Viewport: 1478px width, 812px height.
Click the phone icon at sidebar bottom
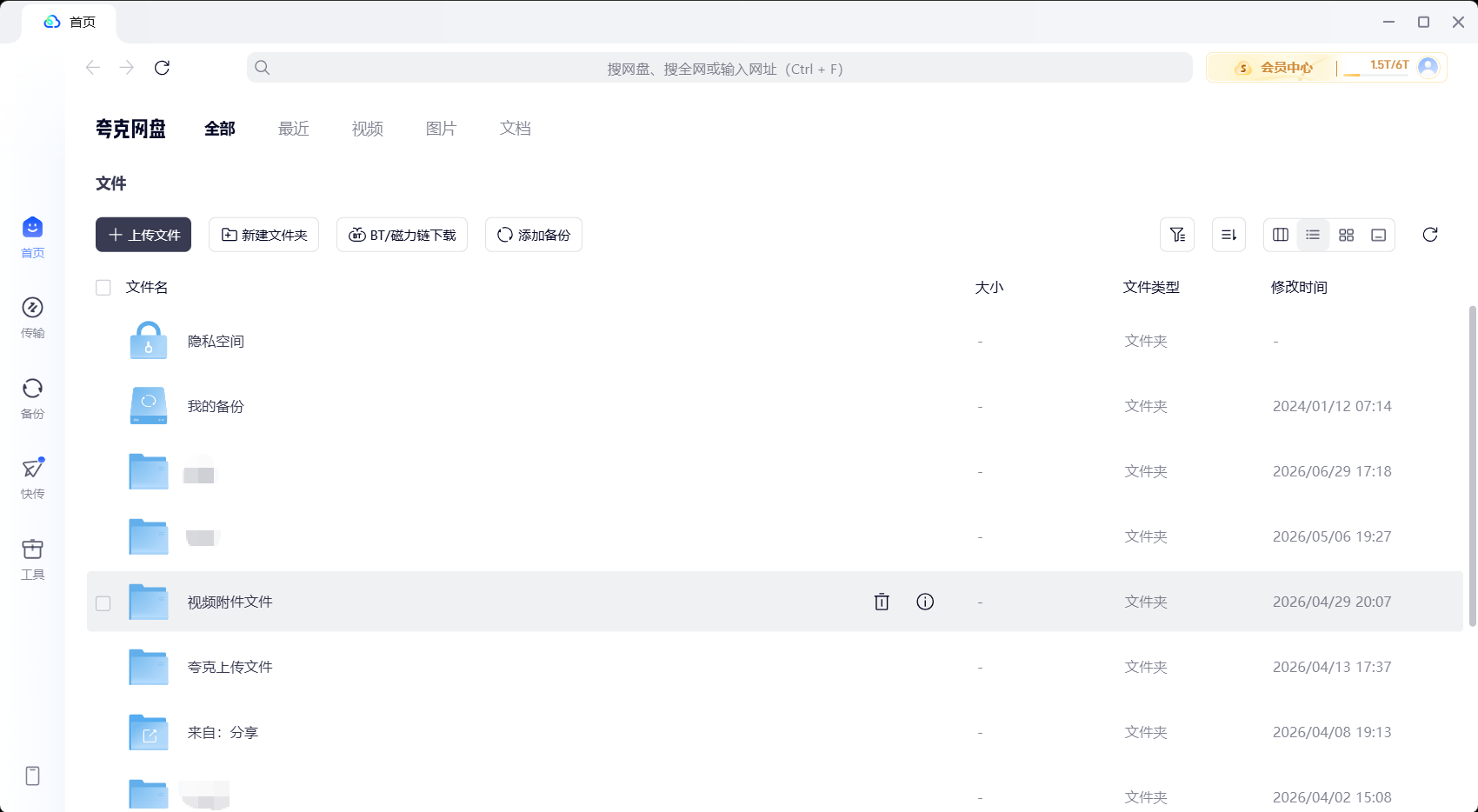tap(32, 775)
